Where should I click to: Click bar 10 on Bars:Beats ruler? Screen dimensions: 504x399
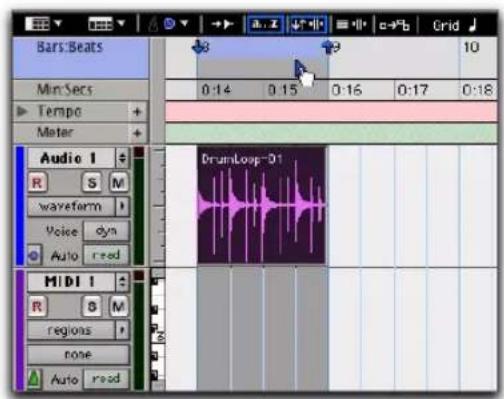[x=471, y=47]
